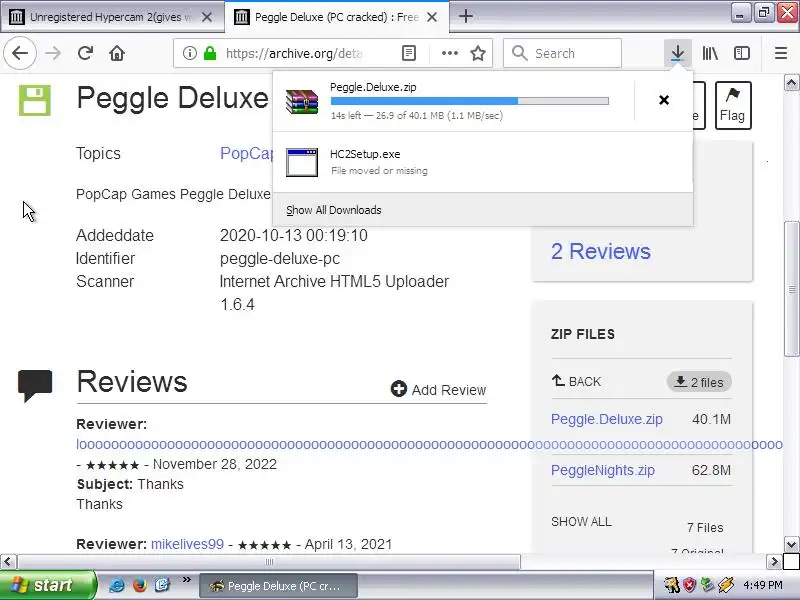This screenshot has height=600, width=800.
Task: Click the HC2Setup.exe file icon
Action: 302,162
